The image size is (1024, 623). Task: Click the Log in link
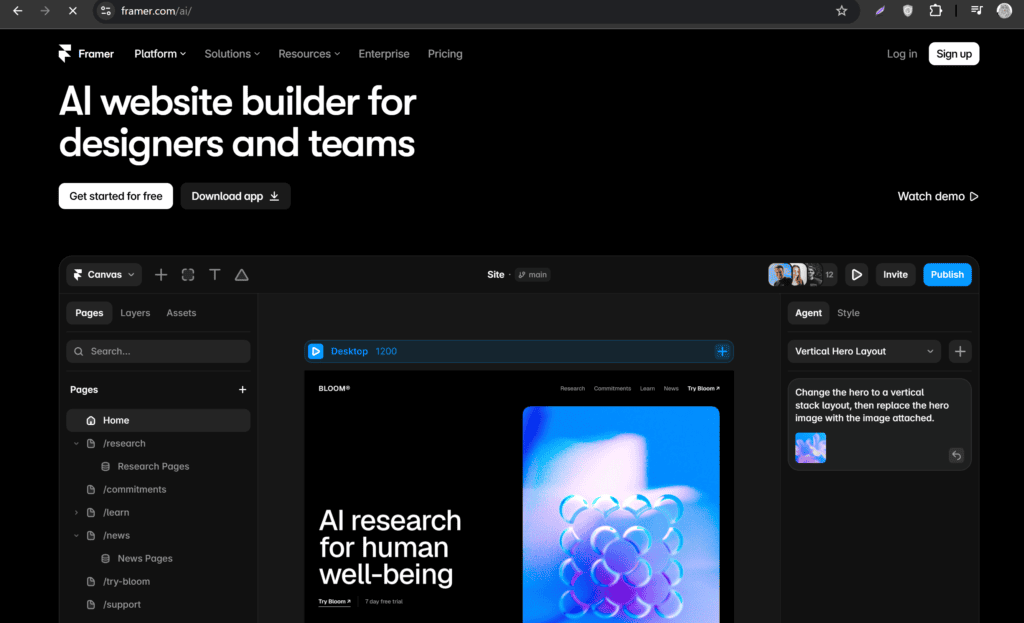click(x=902, y=54)
